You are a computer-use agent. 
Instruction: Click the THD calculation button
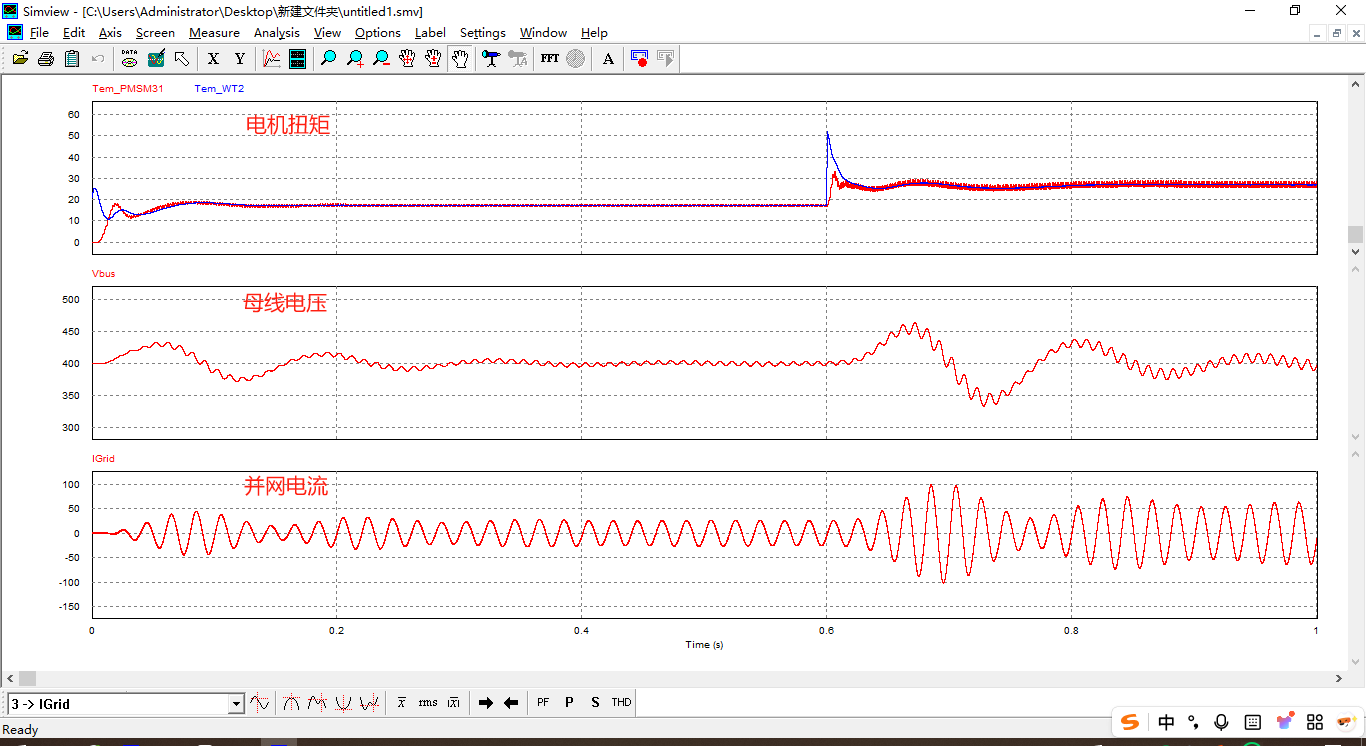pyautogui.click(x=621, y=703)
